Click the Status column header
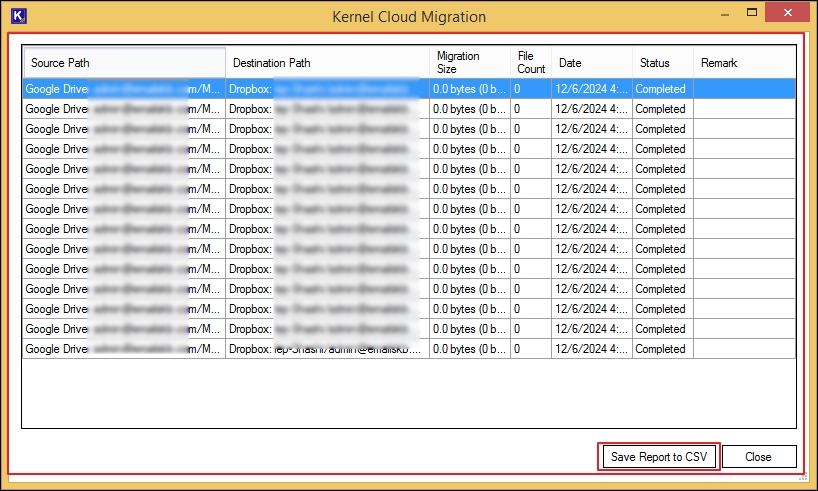This screenshot has width=818, height=491. (663, 63)
